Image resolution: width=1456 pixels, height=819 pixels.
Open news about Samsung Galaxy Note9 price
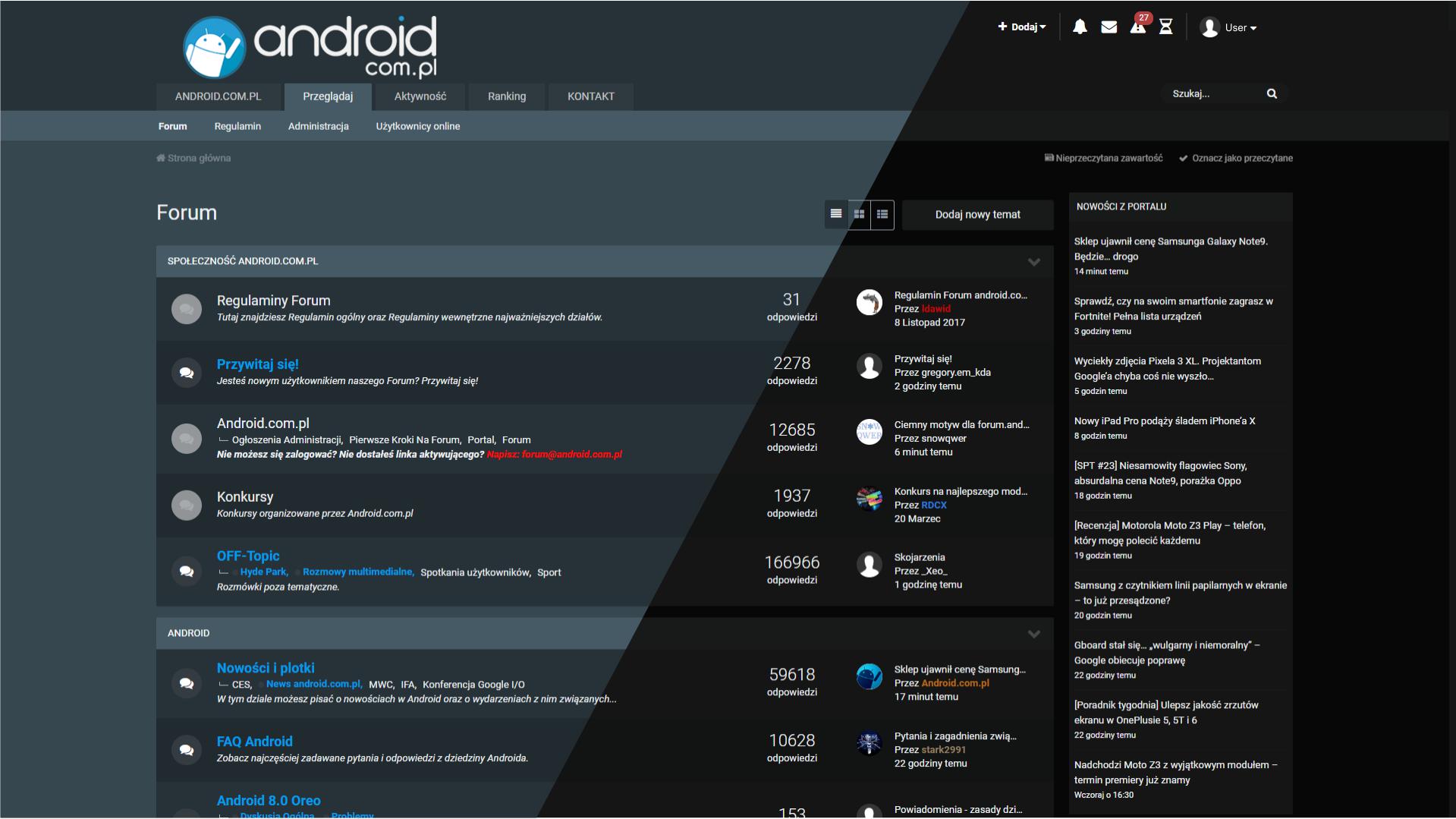click(x=1171, y=249)
